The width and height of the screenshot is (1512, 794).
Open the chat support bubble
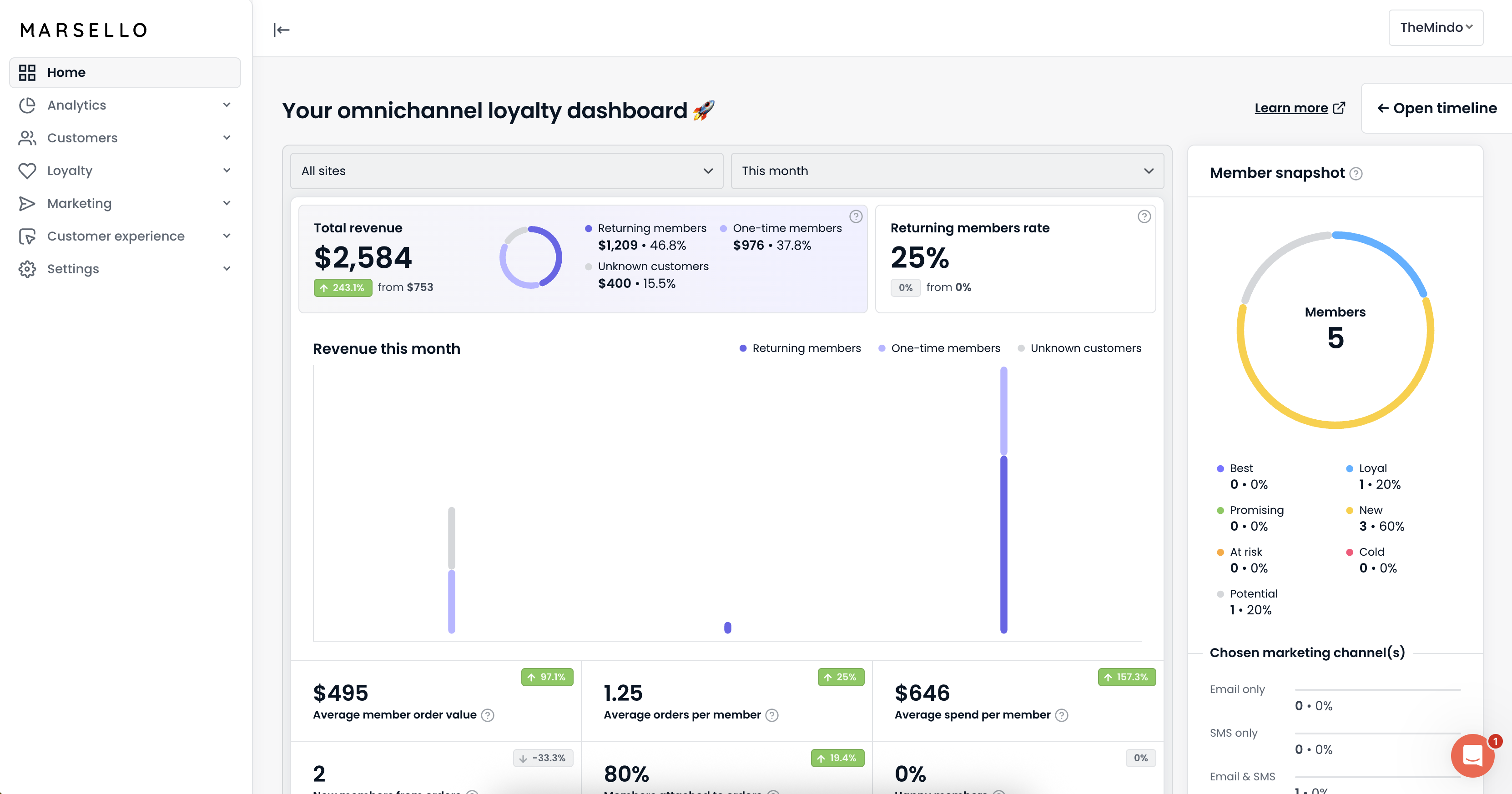tap(1472, 755)
